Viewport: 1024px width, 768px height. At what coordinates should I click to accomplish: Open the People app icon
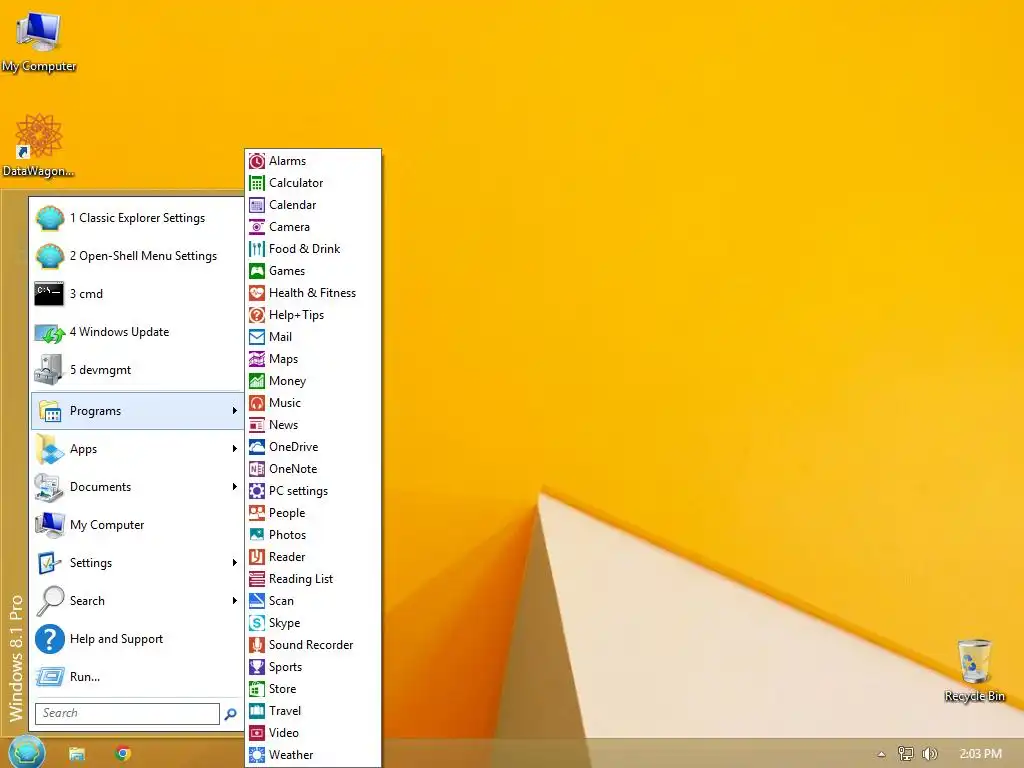point(257,513)
